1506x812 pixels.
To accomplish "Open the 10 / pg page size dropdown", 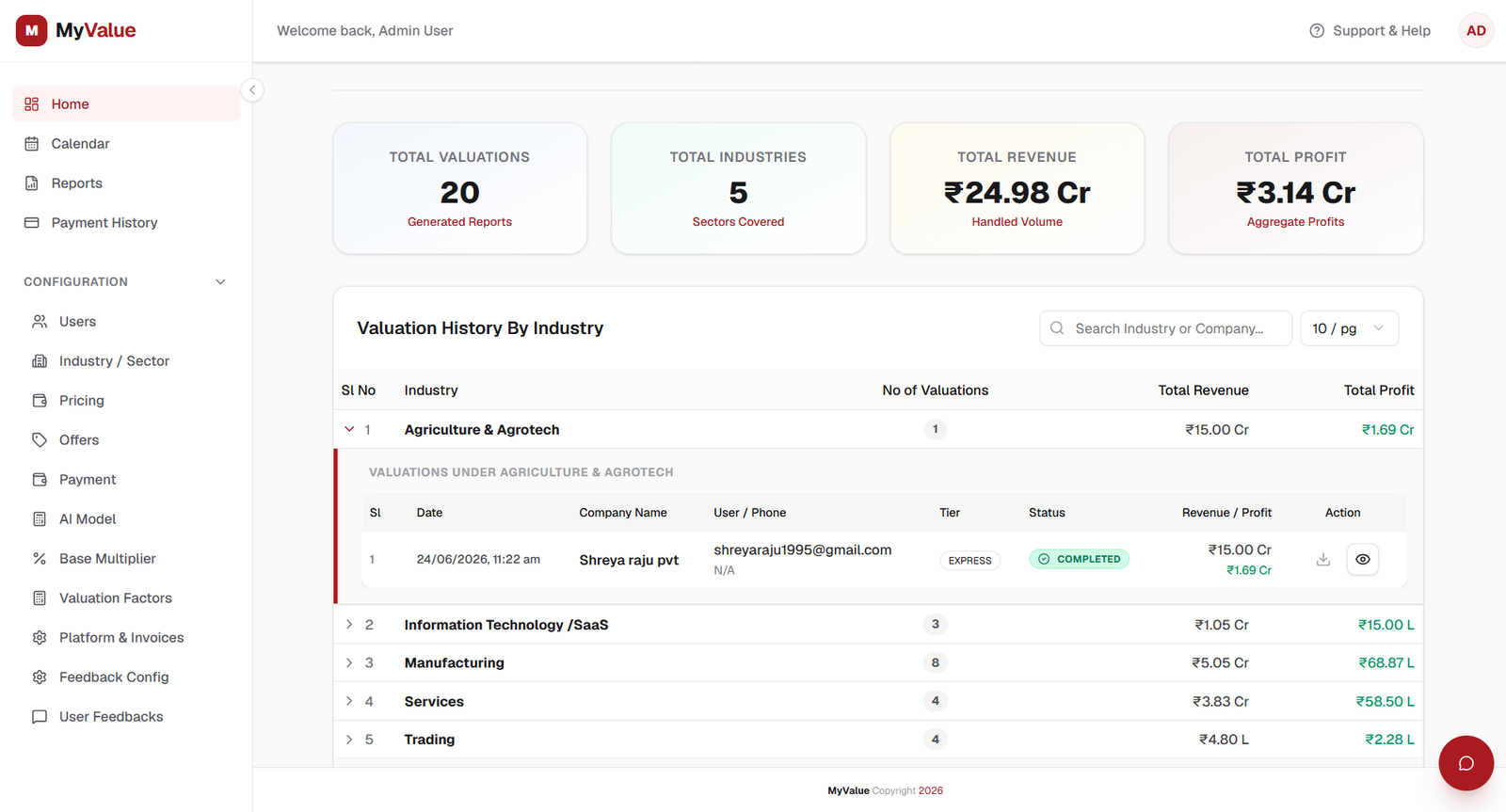I will (1349, 328).
